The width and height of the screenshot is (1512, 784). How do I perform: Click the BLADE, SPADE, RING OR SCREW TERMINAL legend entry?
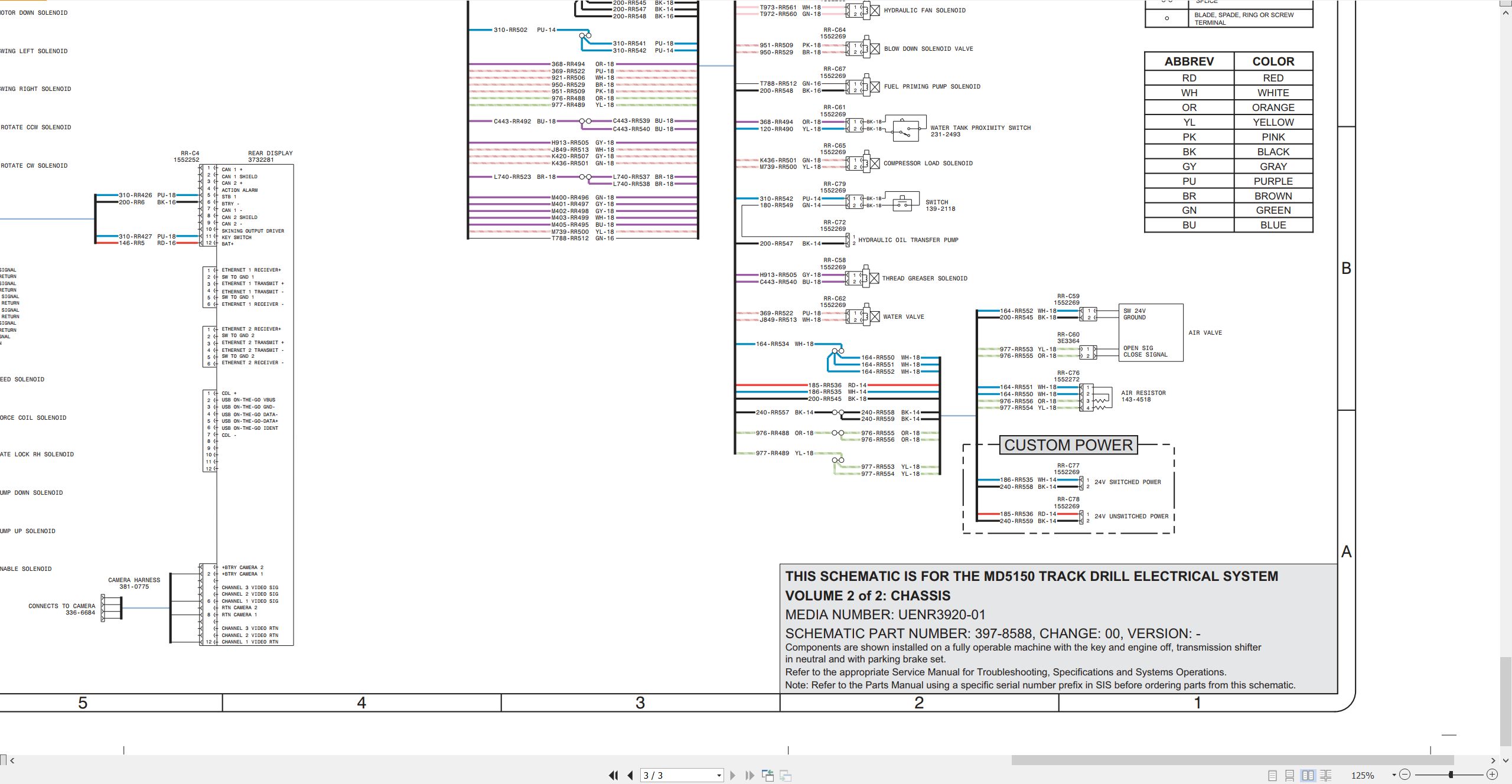click(1244, 19)
